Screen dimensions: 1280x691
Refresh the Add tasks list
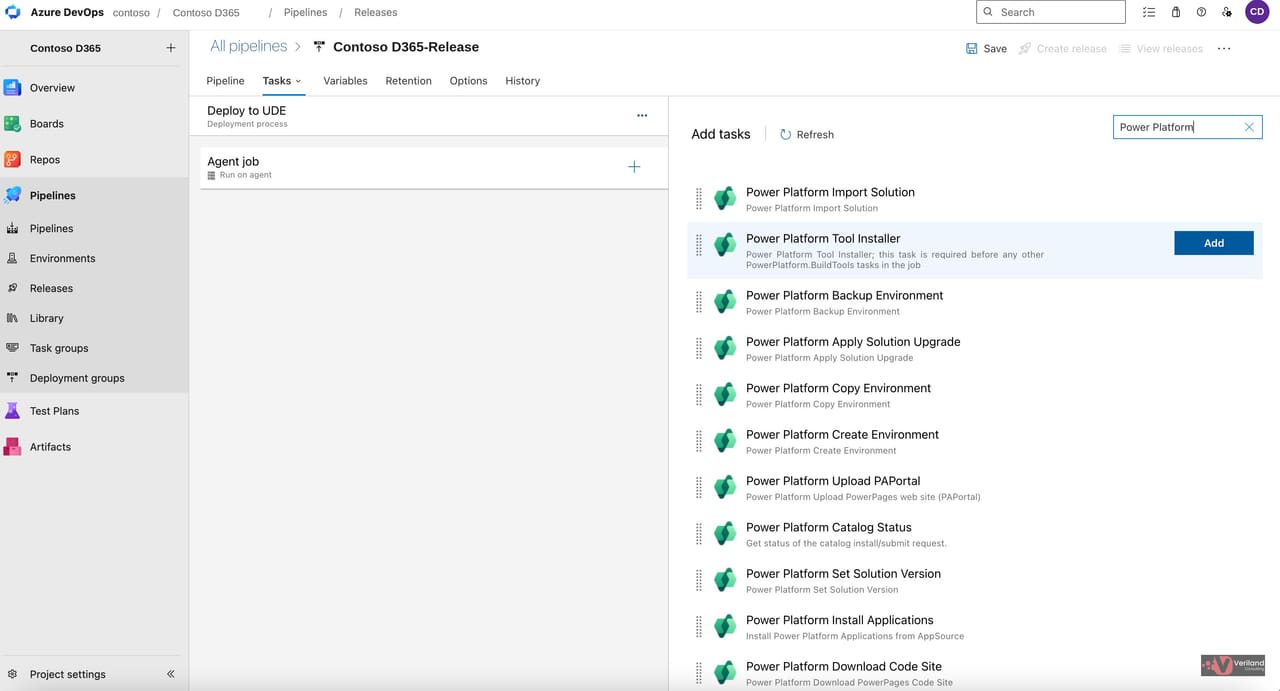[x=806, y=134]
